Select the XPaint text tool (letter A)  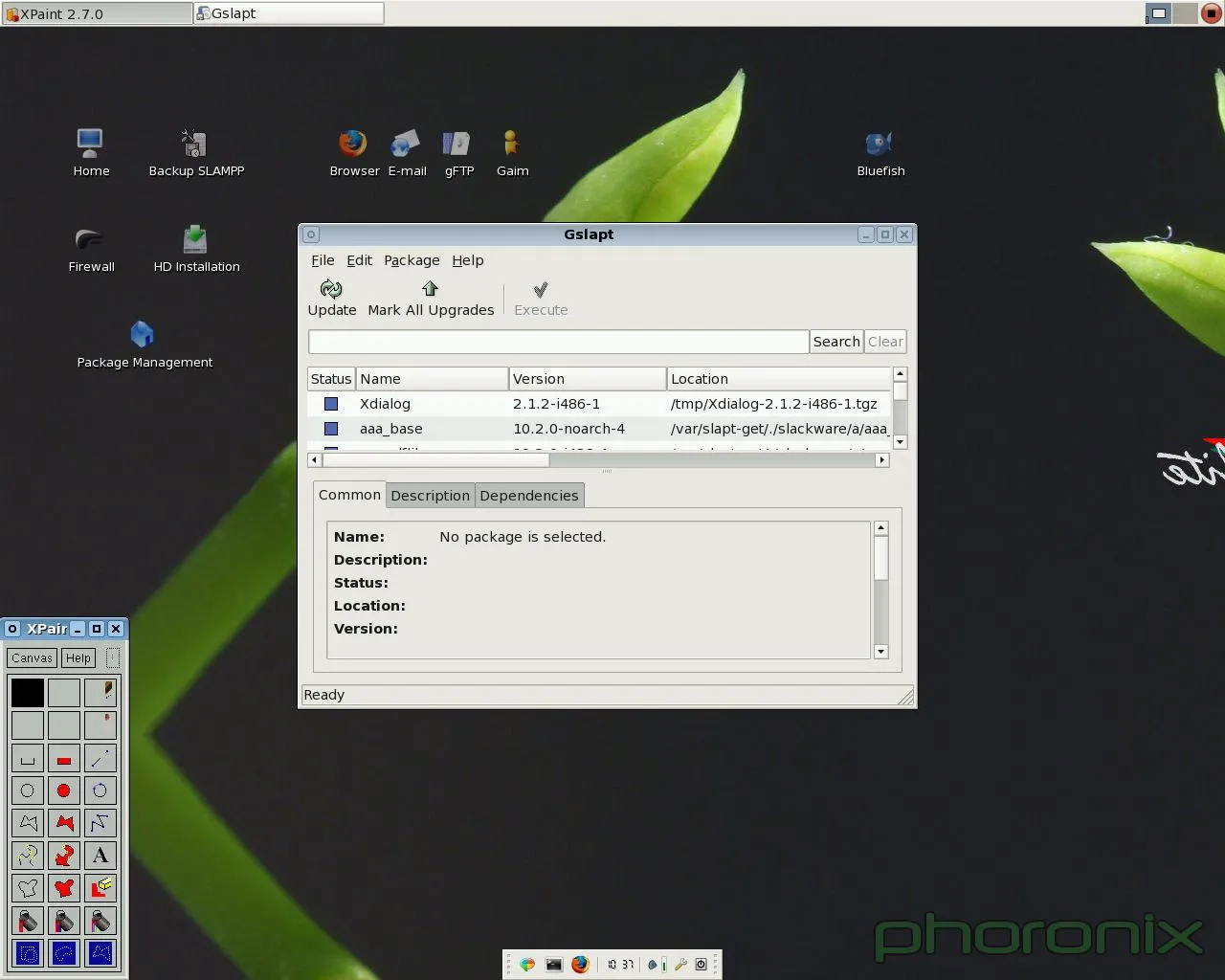[100, 856]
